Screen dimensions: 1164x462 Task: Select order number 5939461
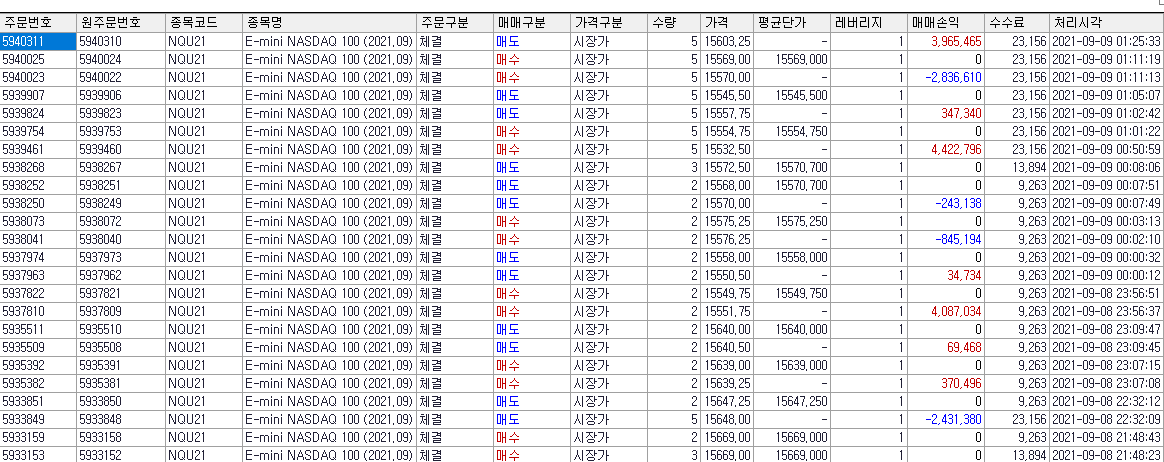pyautogui.click(x=38, y=149)
